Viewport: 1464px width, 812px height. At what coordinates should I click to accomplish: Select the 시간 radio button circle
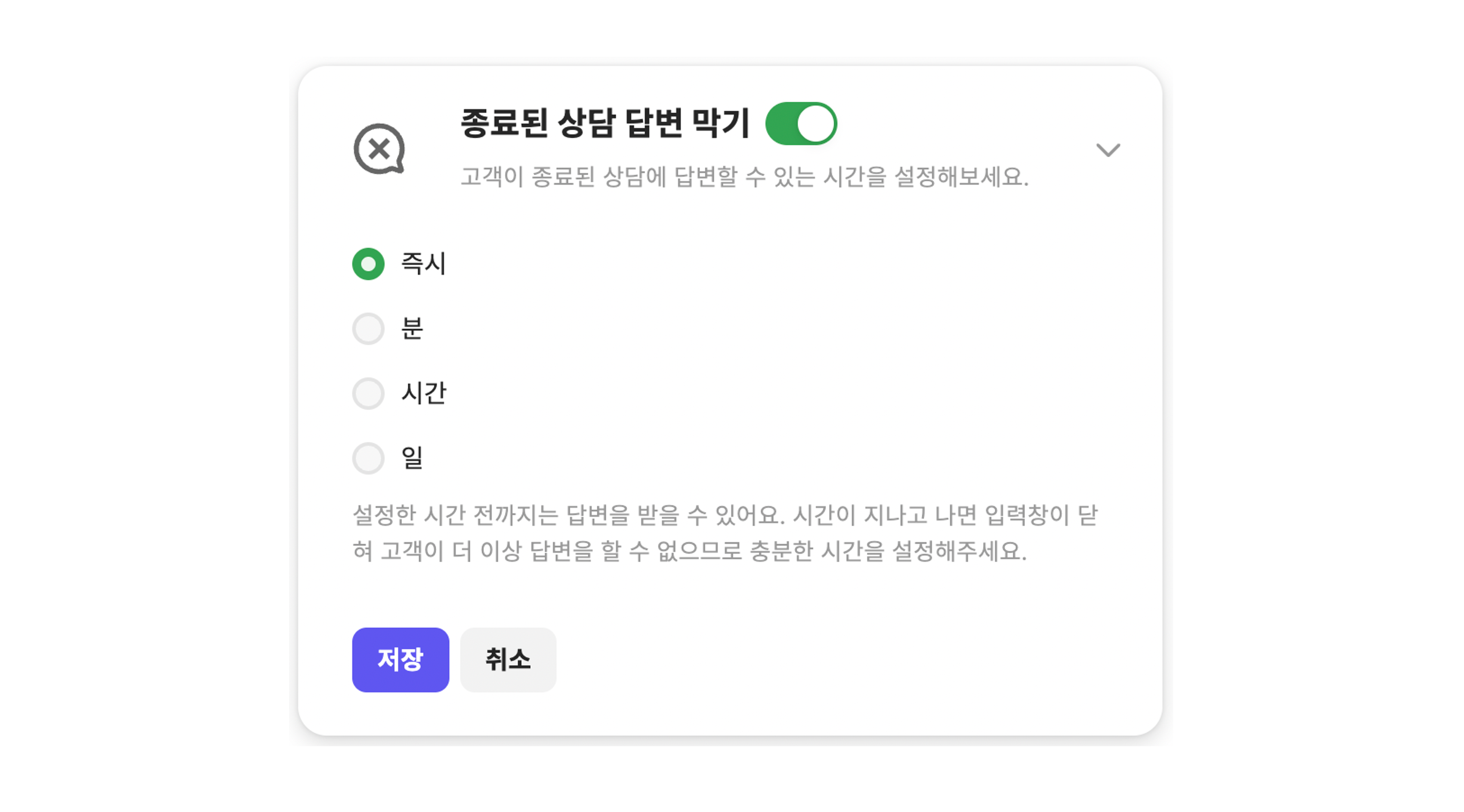368,393
